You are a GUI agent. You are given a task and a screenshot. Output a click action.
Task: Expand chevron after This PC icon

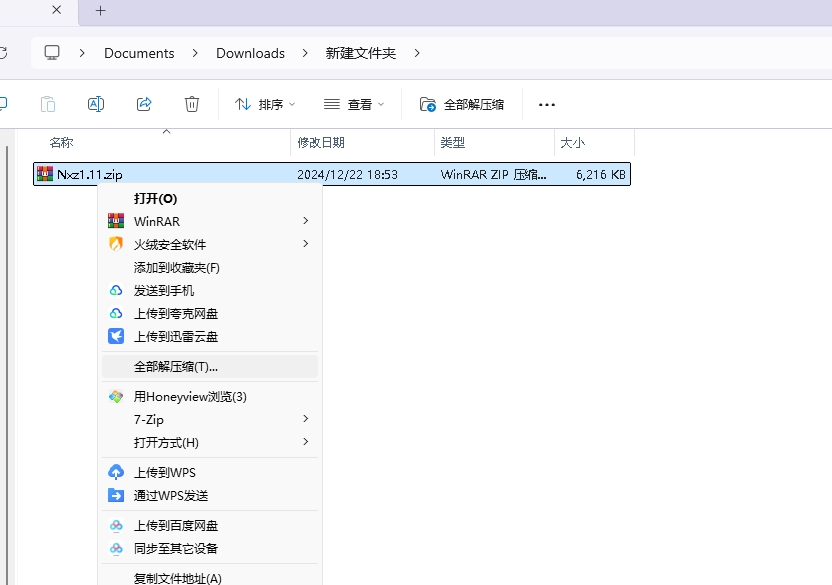[x=82, y=53]
